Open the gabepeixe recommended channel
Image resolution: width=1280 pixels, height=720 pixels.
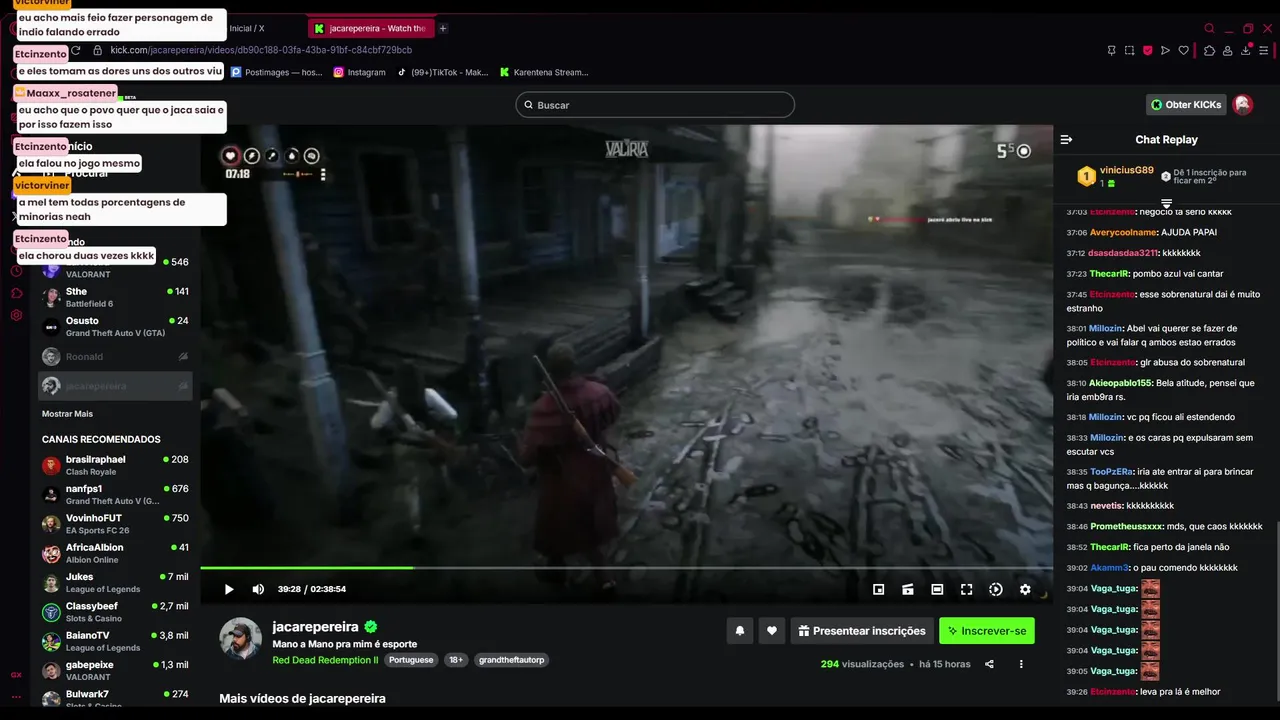click(x=115, y=671)
